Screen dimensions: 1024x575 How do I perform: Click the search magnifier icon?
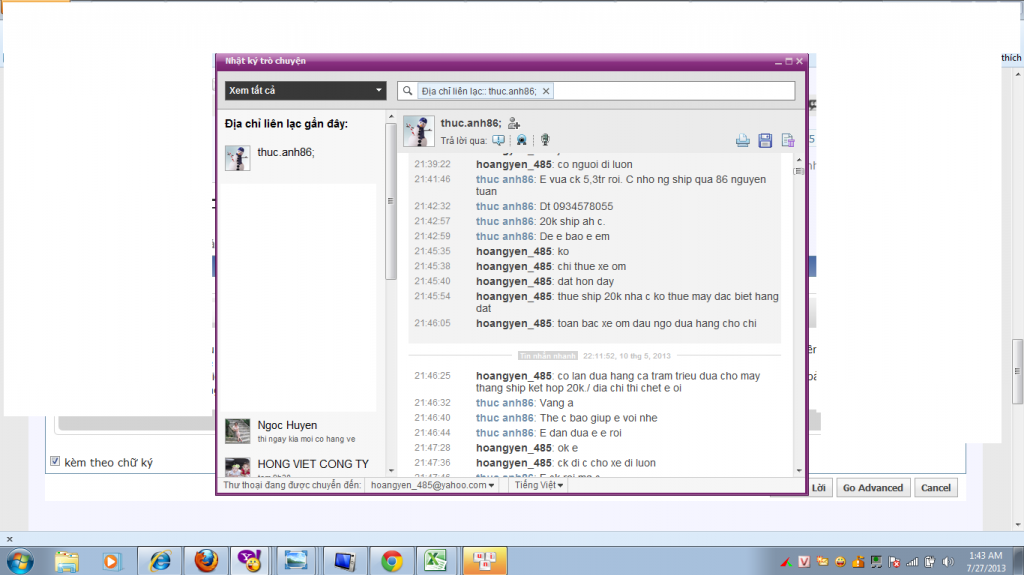(x=408, y=91)
